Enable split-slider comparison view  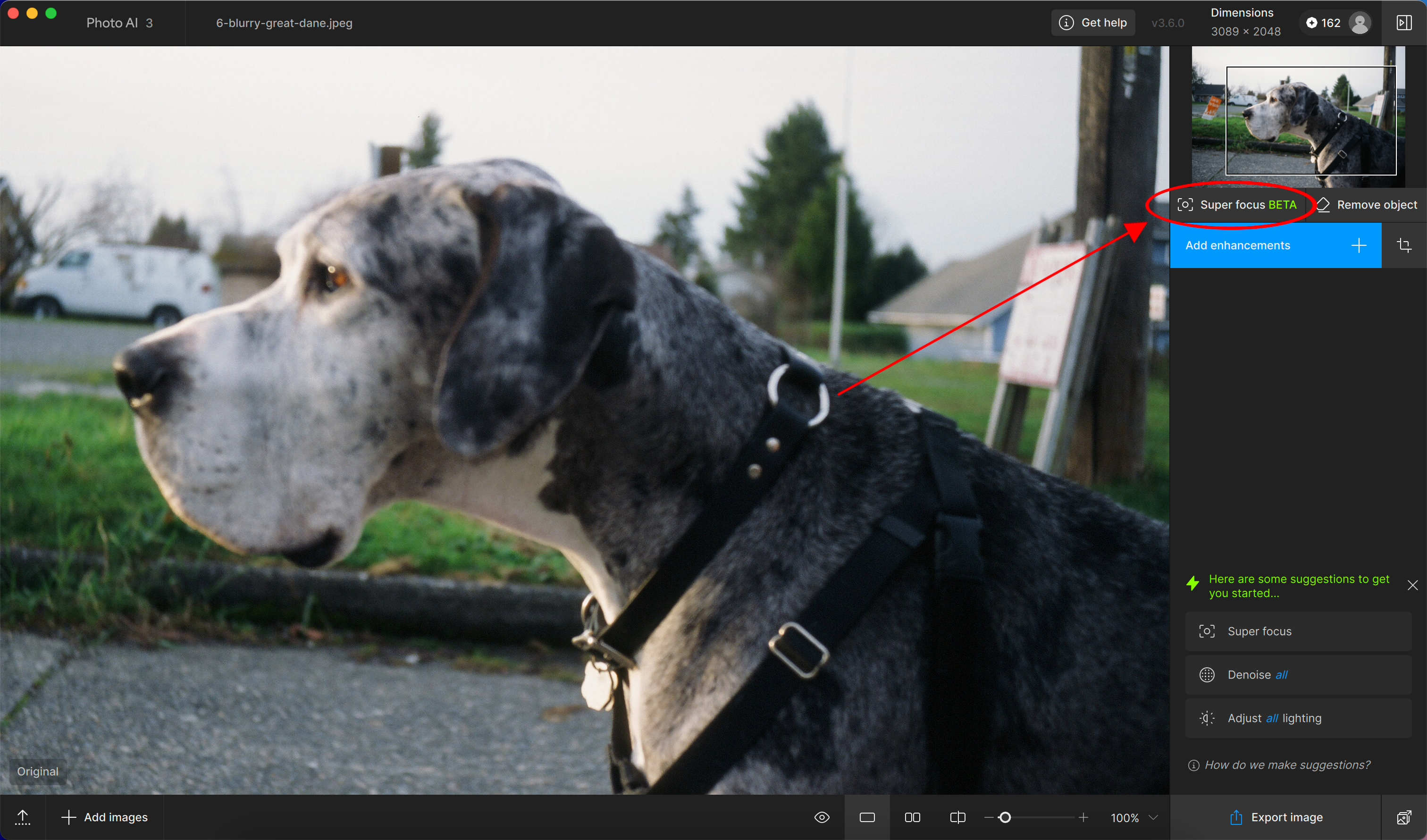coord(957,817)
